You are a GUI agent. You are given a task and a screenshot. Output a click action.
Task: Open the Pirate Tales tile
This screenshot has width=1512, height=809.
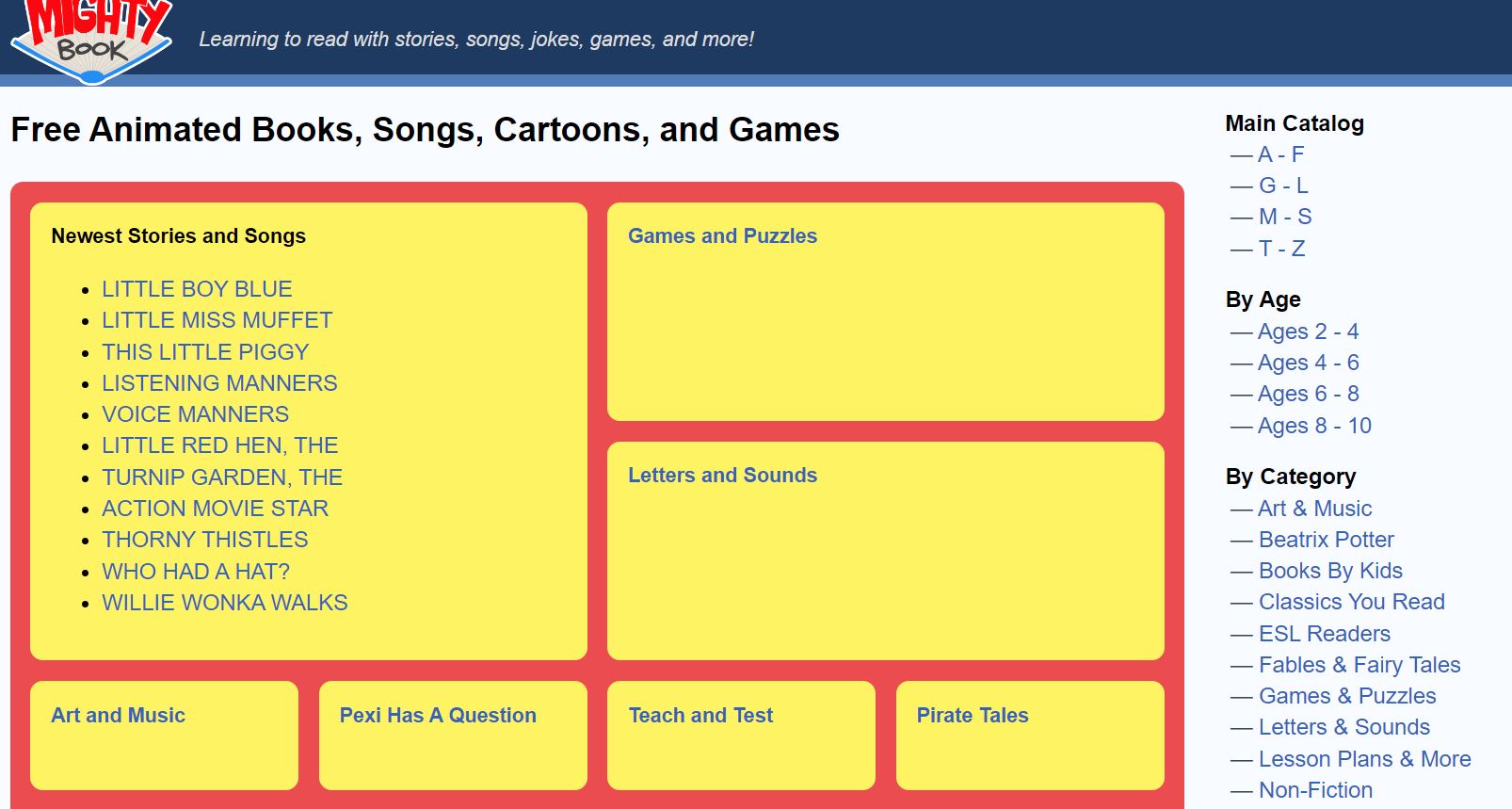click(x=973, y=716)
